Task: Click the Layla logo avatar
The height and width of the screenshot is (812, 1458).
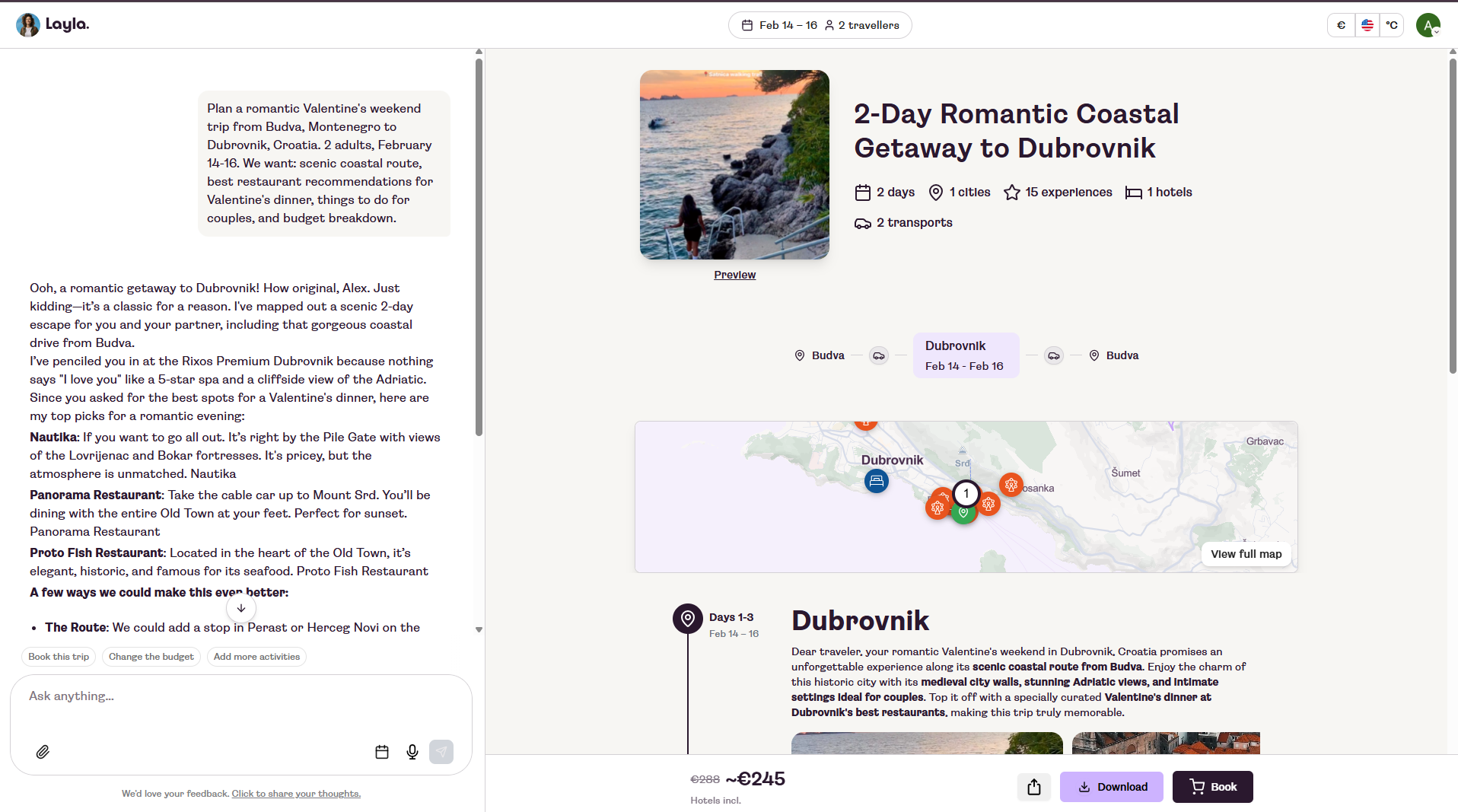Action: (28, 25)
